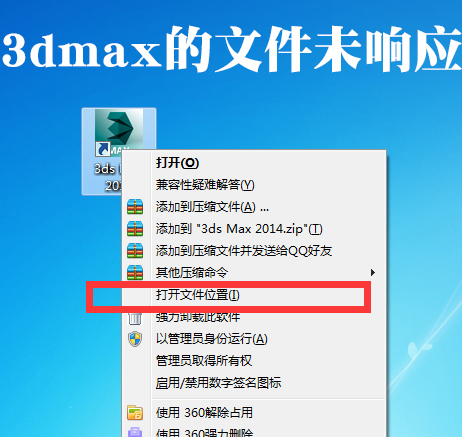Click the WinRAR icon beside 添加到压缩文件(A)

(x=135, y=207)
